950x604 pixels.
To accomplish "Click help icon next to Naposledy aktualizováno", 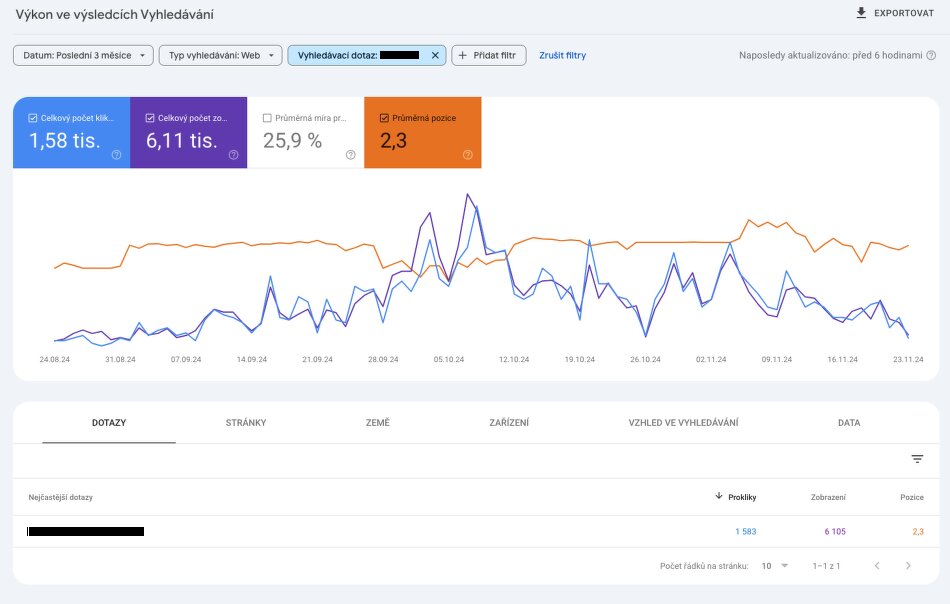I will pyautogui.click(x=932, y=56).
